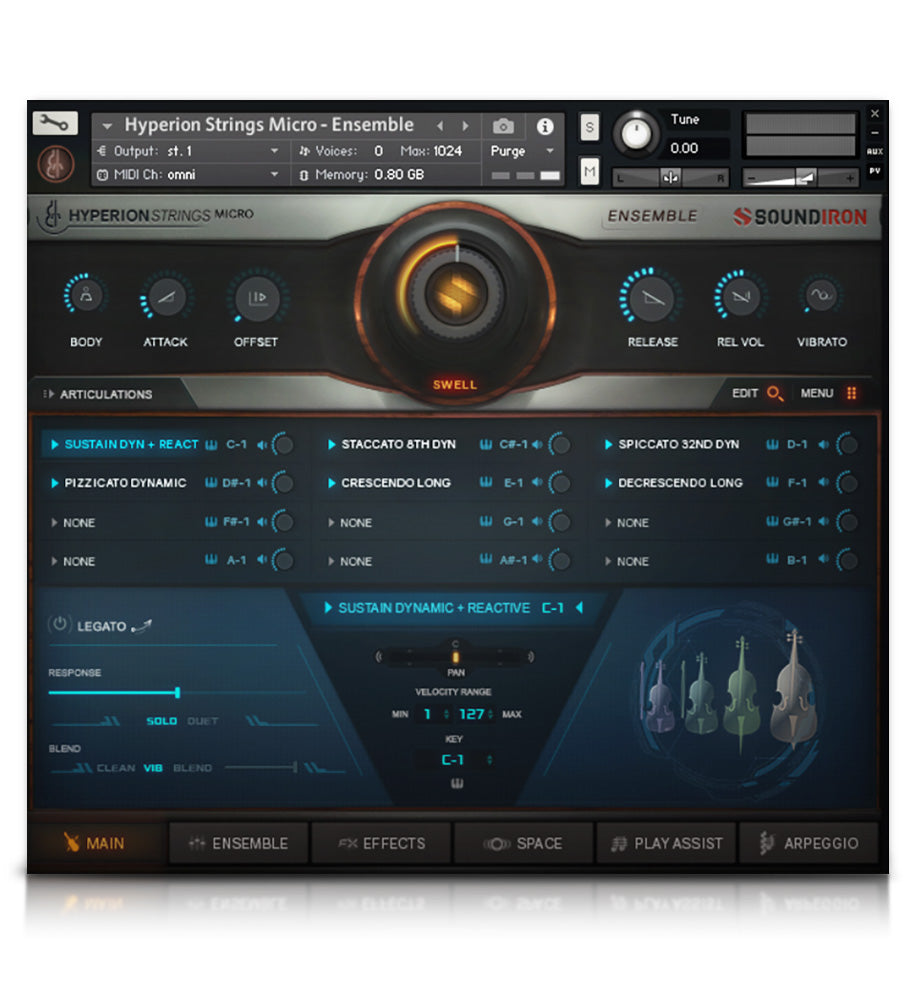The width and height of the screenshot is (911, 1002).
Task: Open the instrument info 'i' icon
Action: pyautogui.click(x=544, y=126)
